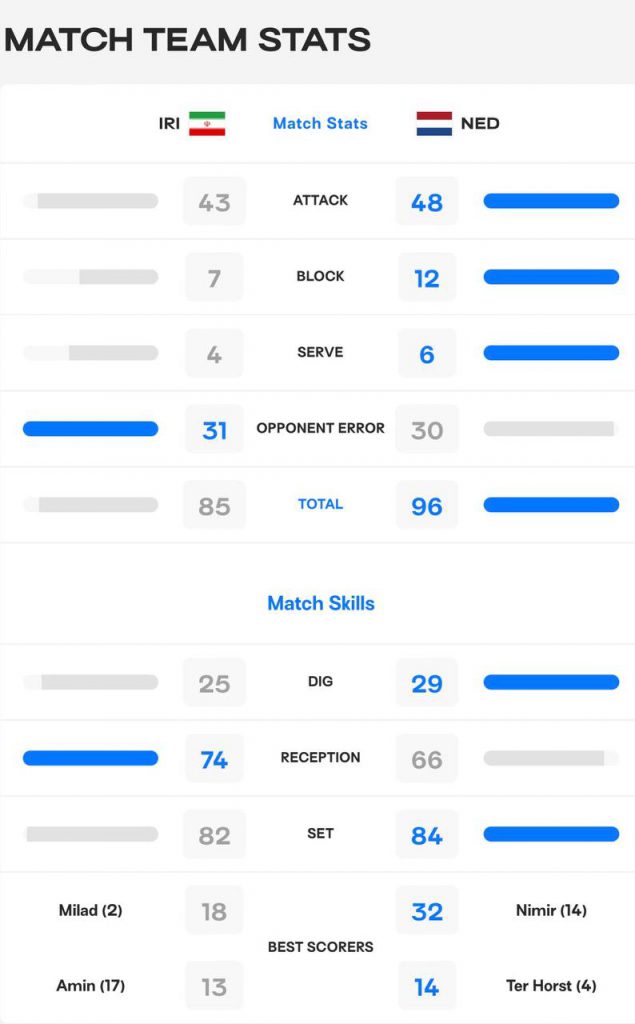Open the Match Stats tab
635x1024 pixels.
click(320, 123)
